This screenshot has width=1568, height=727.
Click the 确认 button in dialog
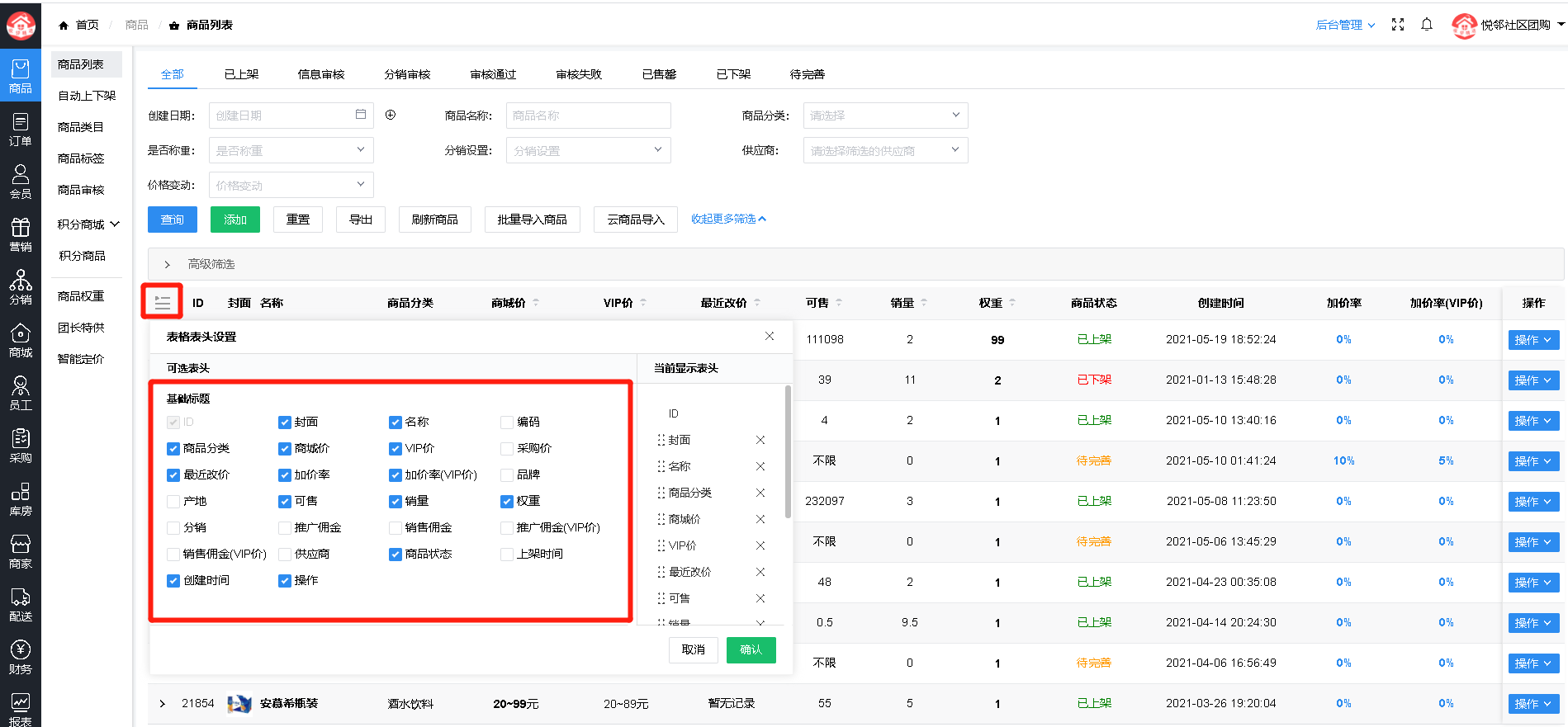(x=751, y=650)
